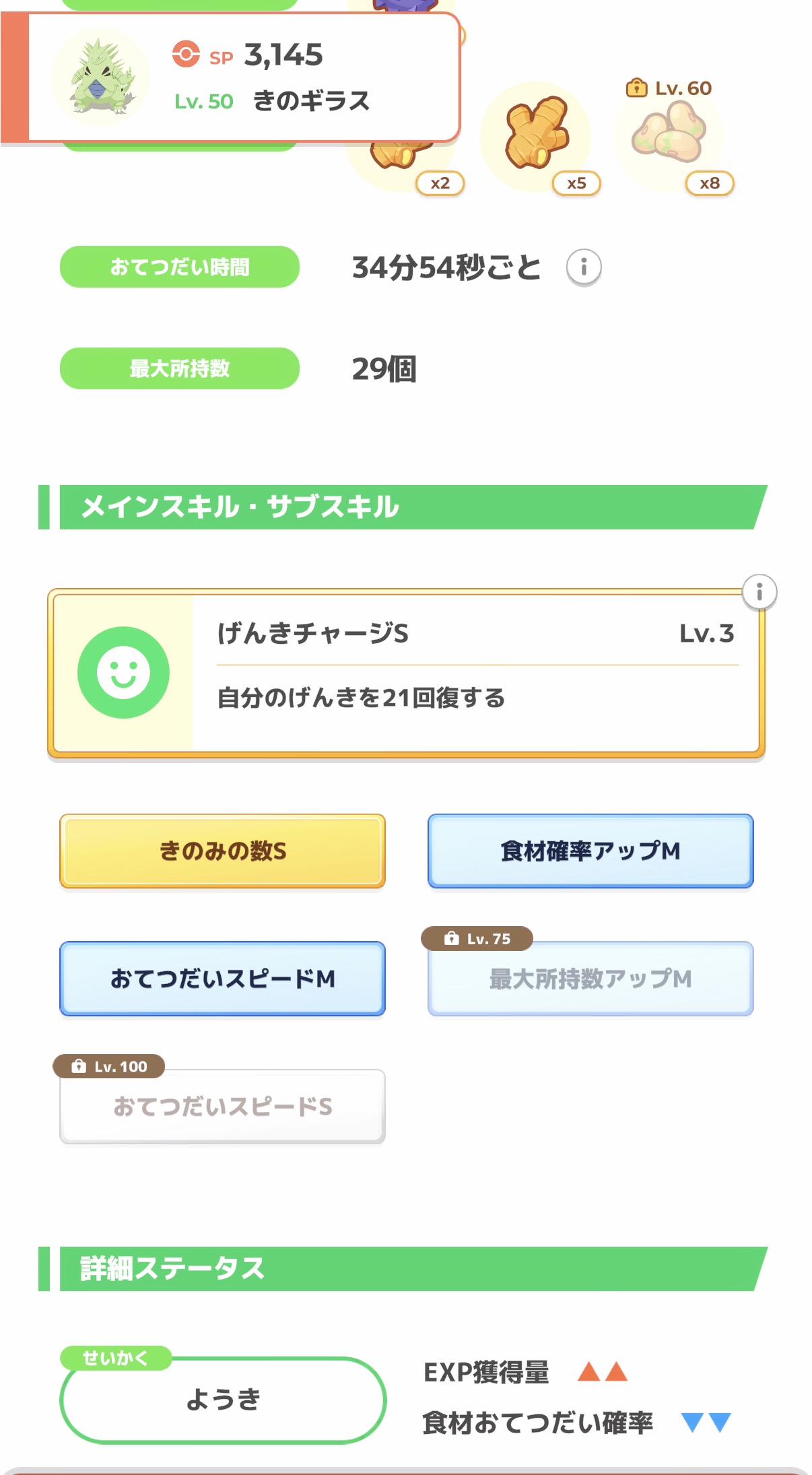The height and width of the screenshot is (1475, 812).
Task: Tap the green smiley げんきチャージS icon
Action: (x=123, y=672)
